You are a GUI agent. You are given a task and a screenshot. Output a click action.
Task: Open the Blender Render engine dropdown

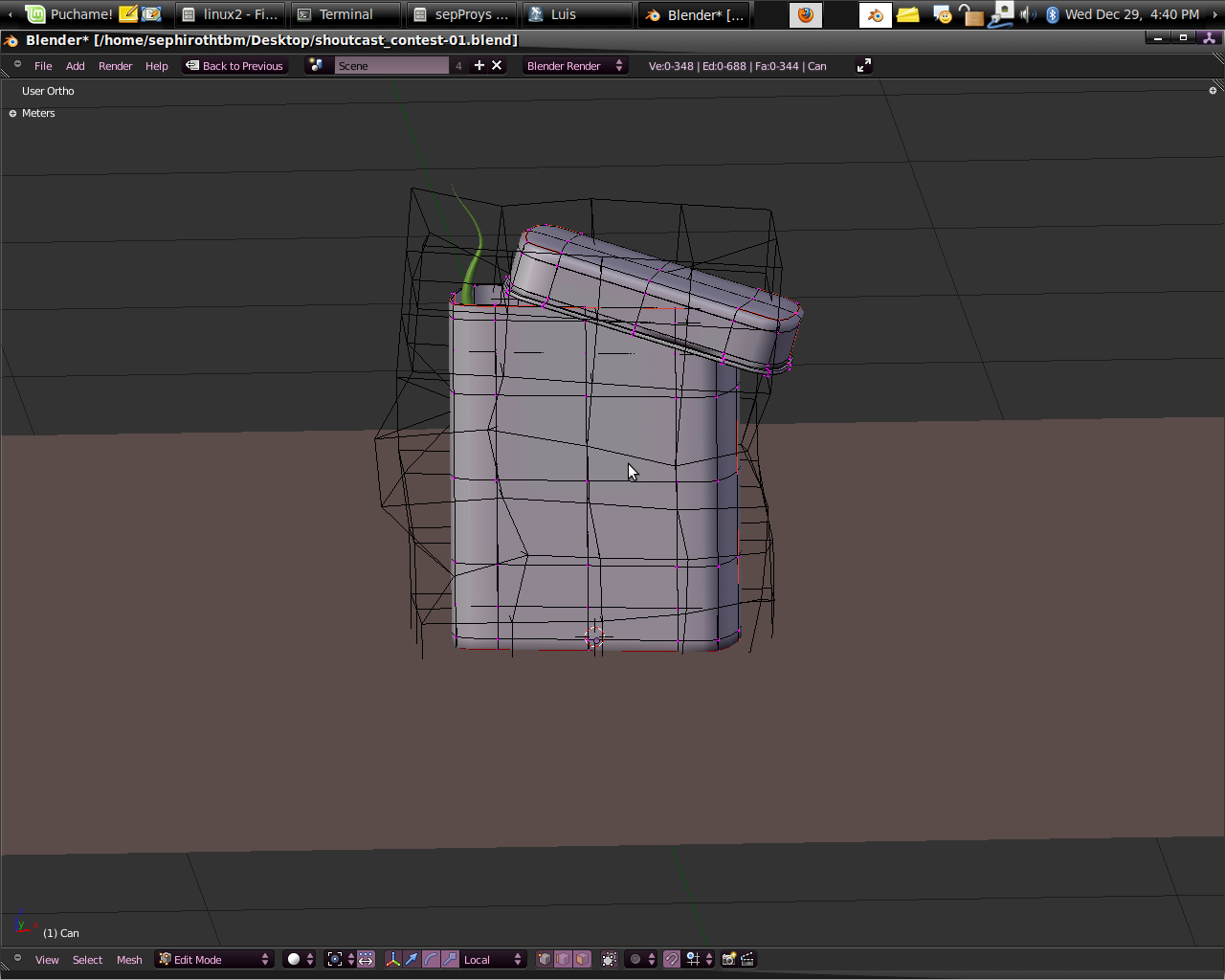coord(574,65)
